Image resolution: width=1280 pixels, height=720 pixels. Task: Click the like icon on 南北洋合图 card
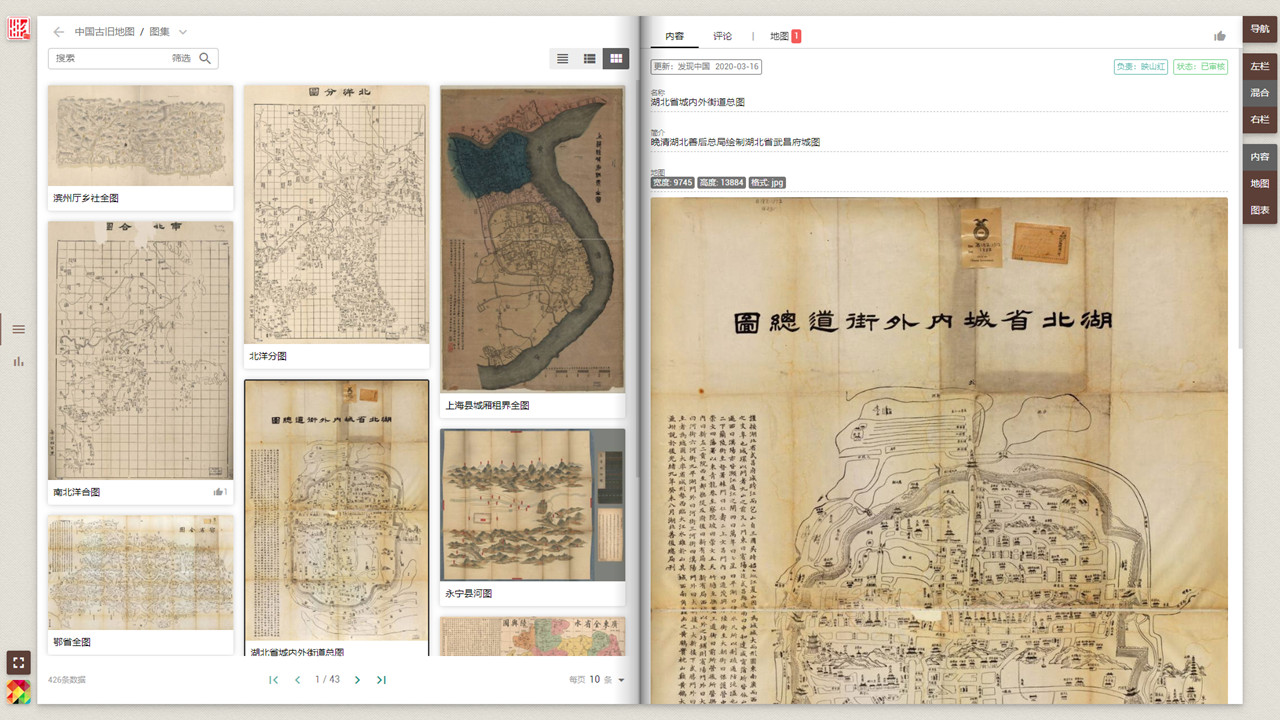(x=220, y=492)
